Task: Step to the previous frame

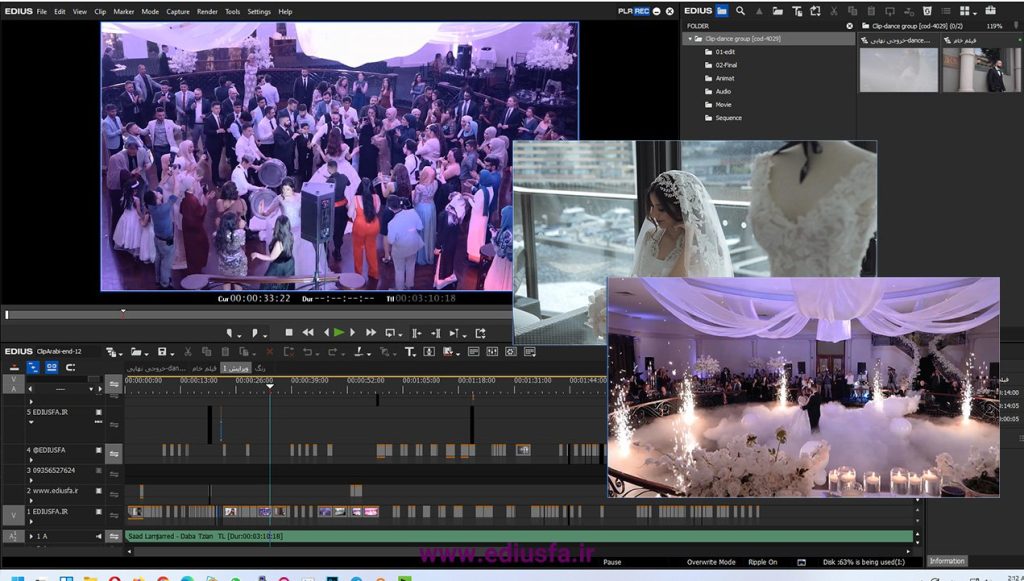Action: point(327,332)
